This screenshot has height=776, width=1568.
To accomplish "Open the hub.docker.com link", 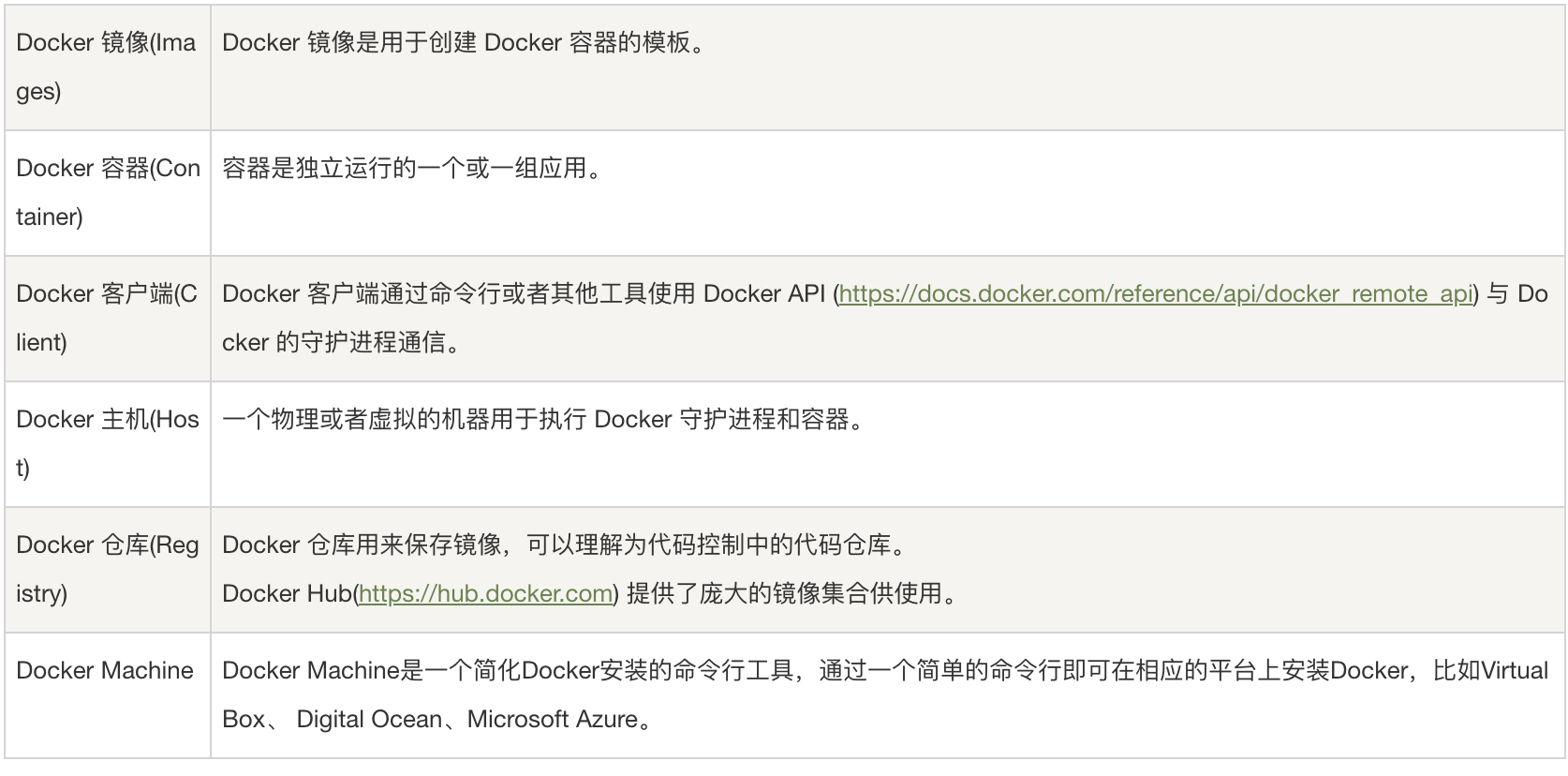I will (x=486, y=594).
